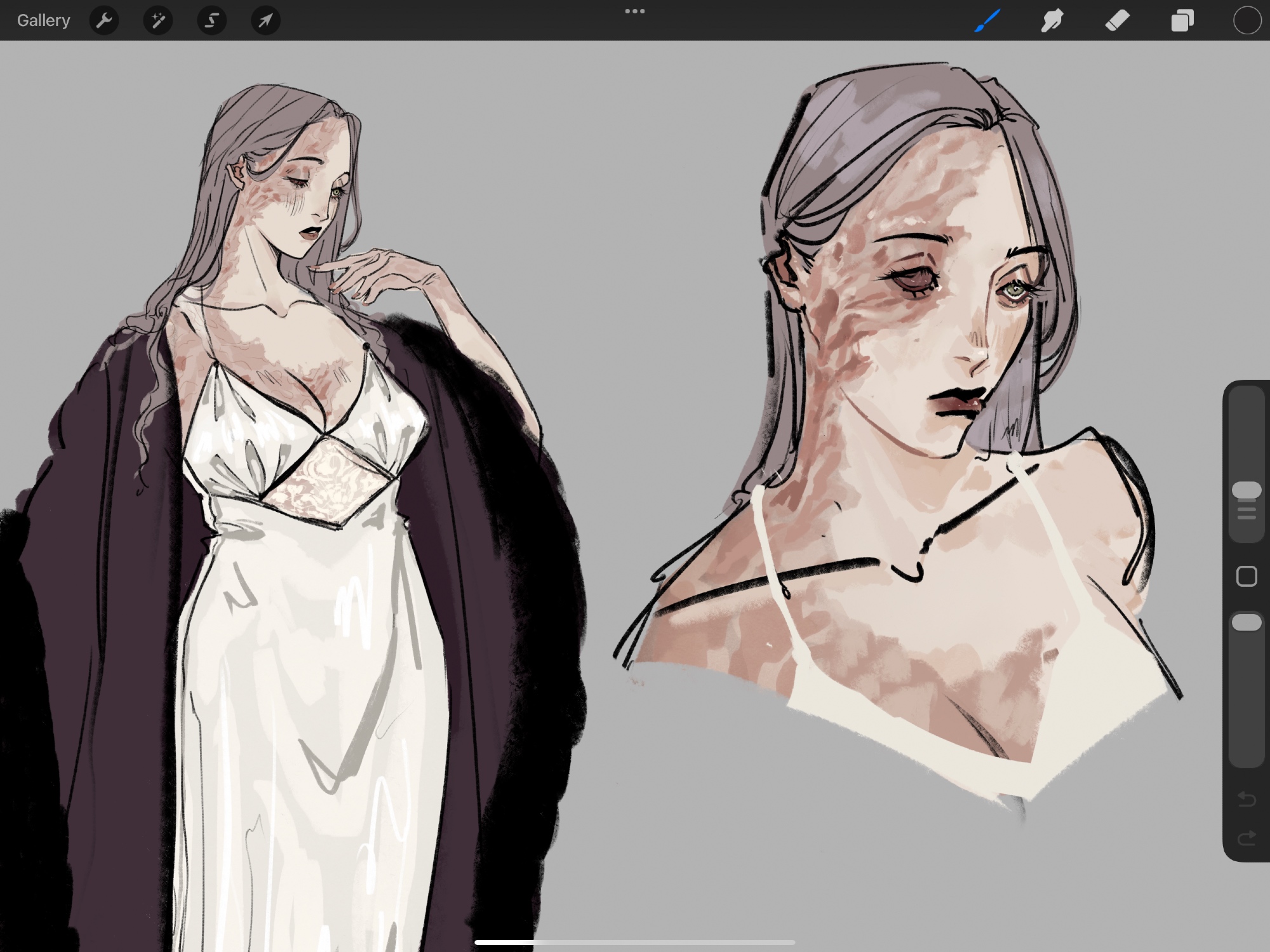Image resolution: width=1270 pixels, height=952 pixels.
Task: Open the Actions wrench menu
Action: (104, 20)
